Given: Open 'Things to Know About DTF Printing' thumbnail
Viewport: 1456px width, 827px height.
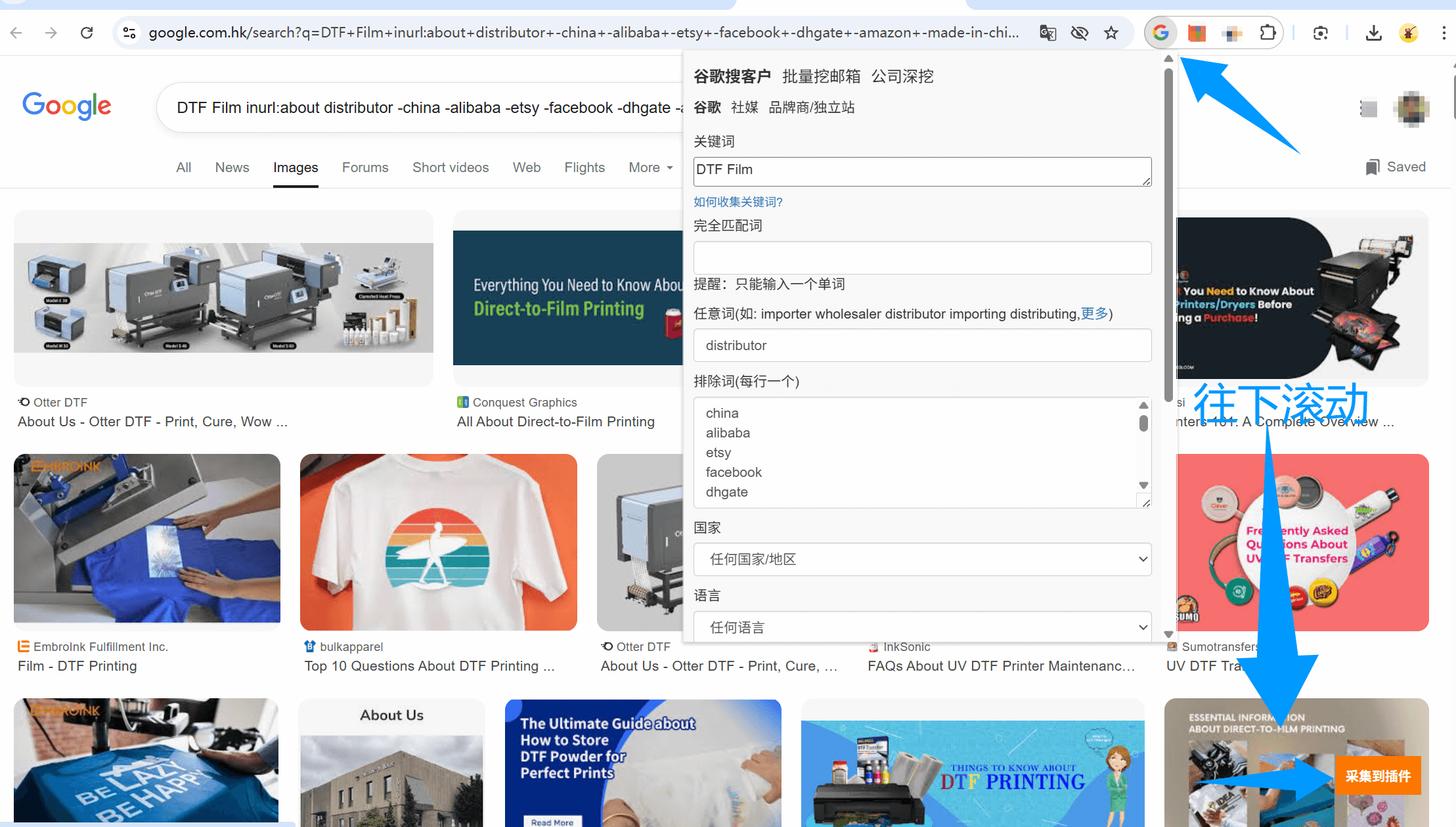Looking at the screenshot, I should [973, 762].
